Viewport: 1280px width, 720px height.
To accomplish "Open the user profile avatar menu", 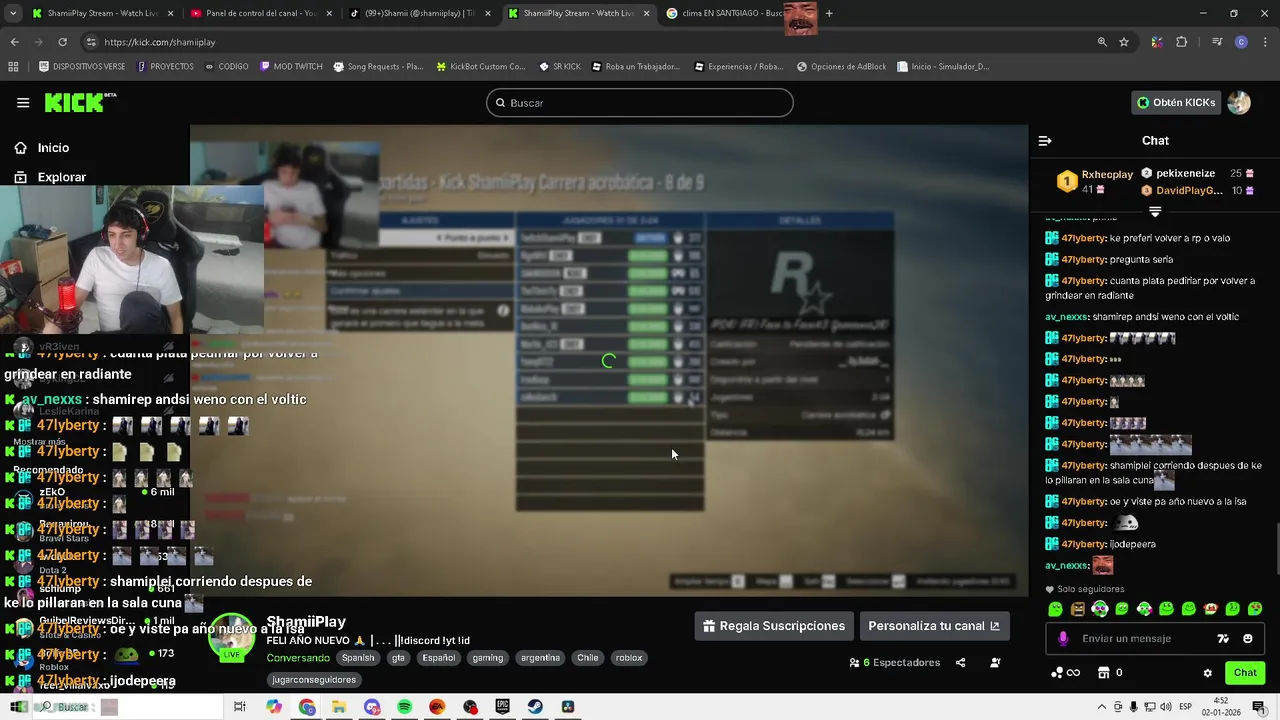I will click(1239, 102).
